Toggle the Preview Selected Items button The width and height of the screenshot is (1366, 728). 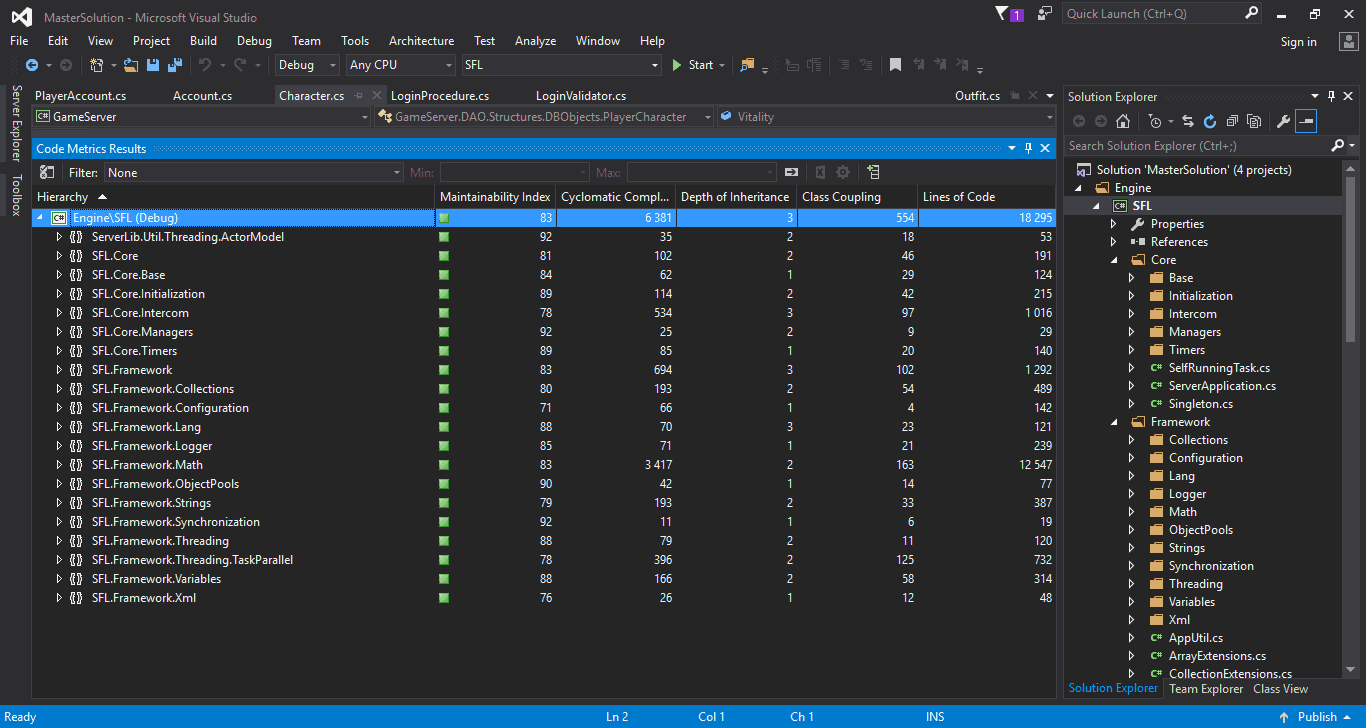pos(1306,122)
